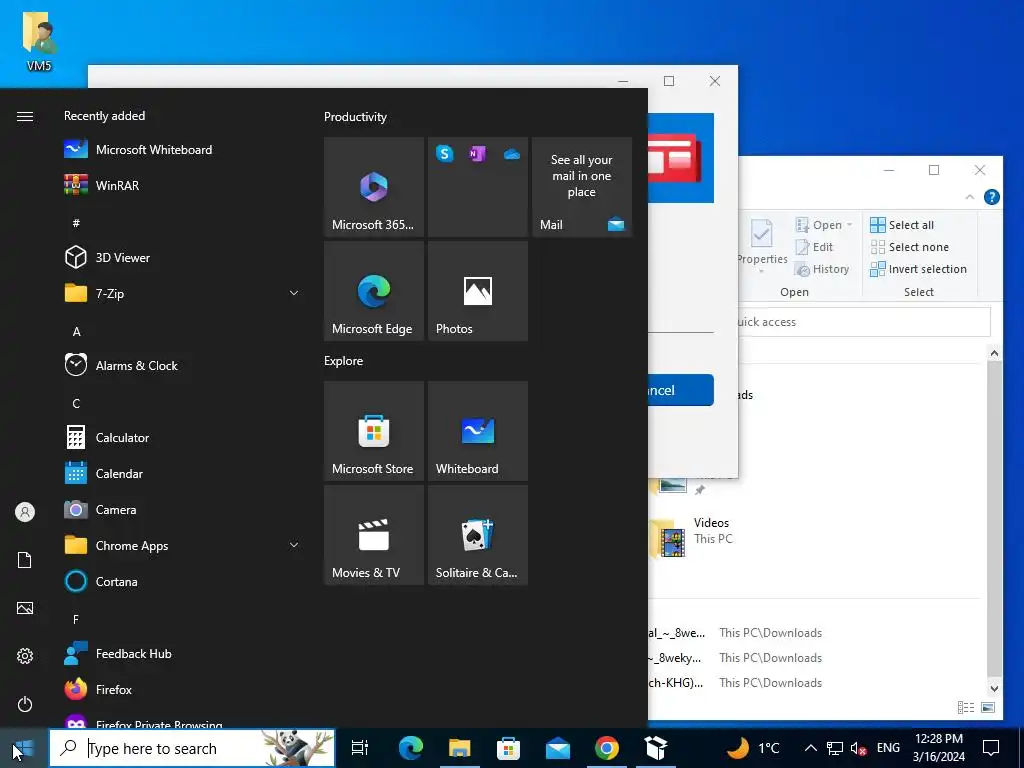Open OneDrive from the Office tile group
The image size is (1024, 768).
coord(511,154)
